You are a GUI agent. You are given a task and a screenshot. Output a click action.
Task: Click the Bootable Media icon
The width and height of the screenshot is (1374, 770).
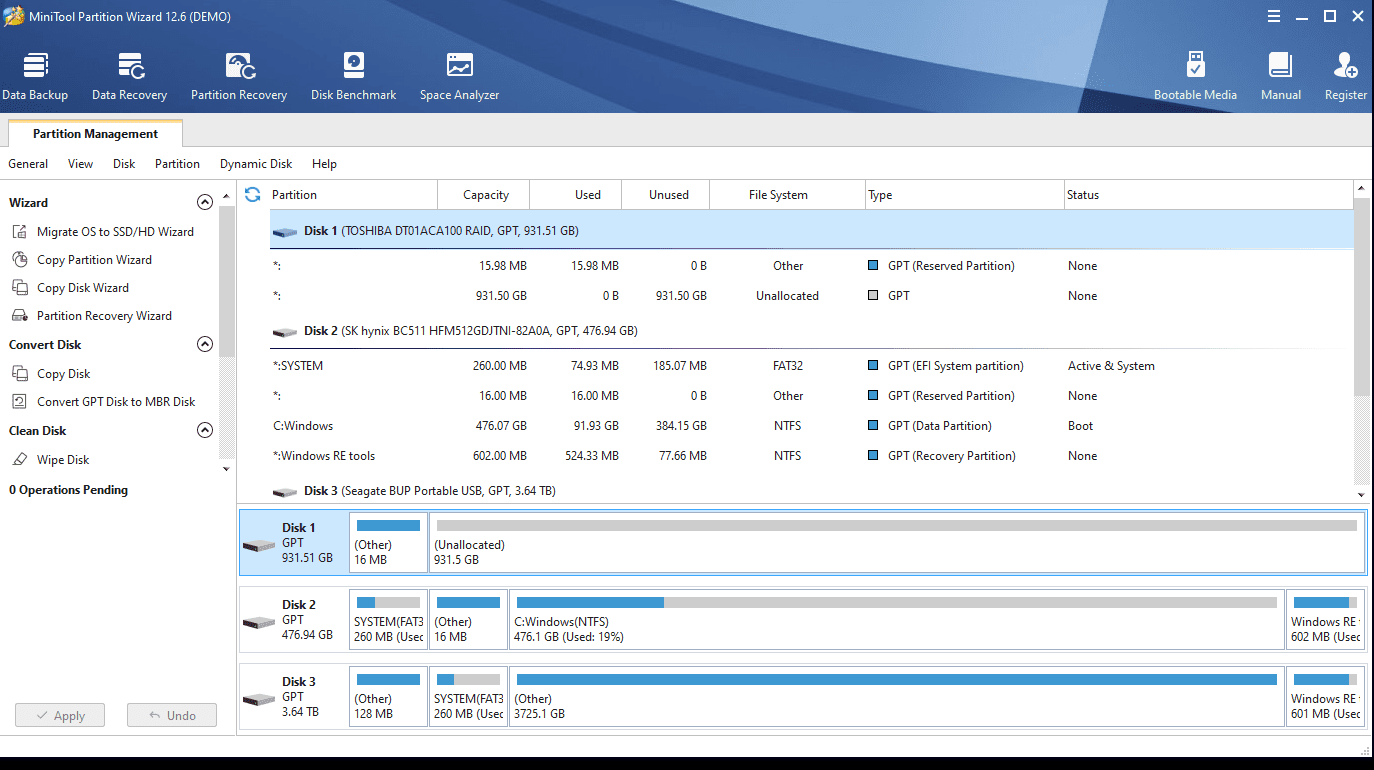tap(1195, 66)
